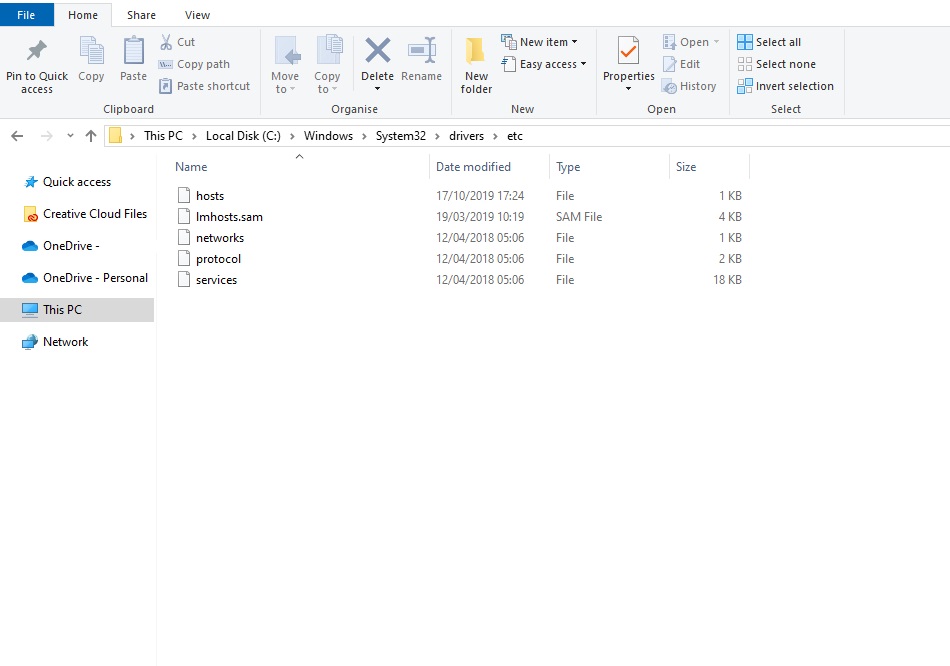Create a New folder
This screenshot has height=666, width=950.
(x=476, y=65)
